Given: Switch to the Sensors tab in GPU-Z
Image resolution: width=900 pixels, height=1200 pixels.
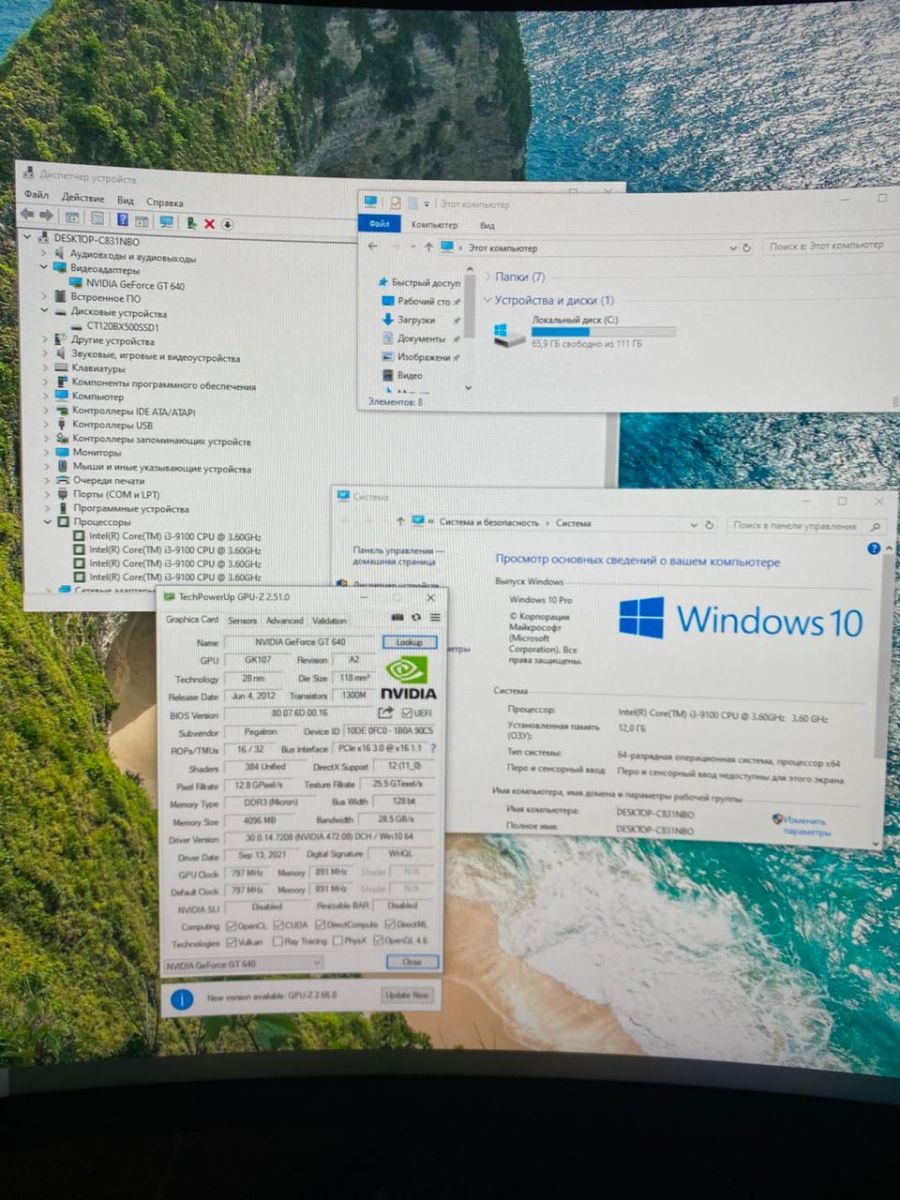Looking at the screenshot, I should 242,620.
